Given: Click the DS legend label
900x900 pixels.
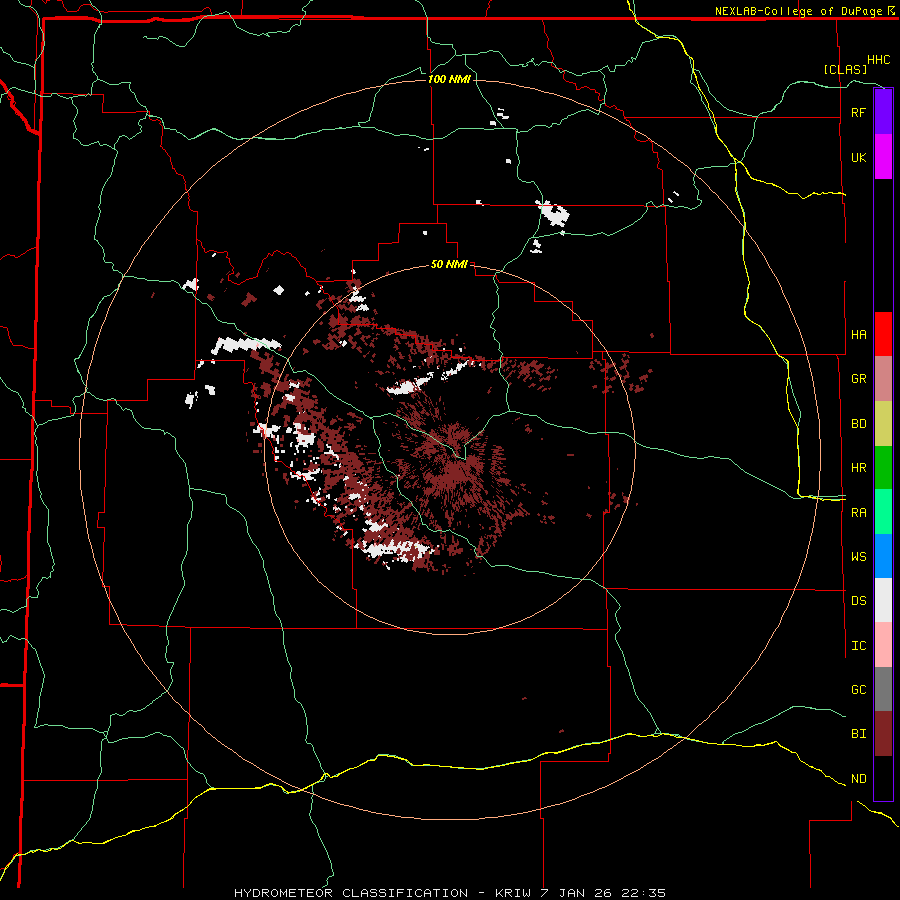Looking at the screenshot, I should [x=858, y=601].
